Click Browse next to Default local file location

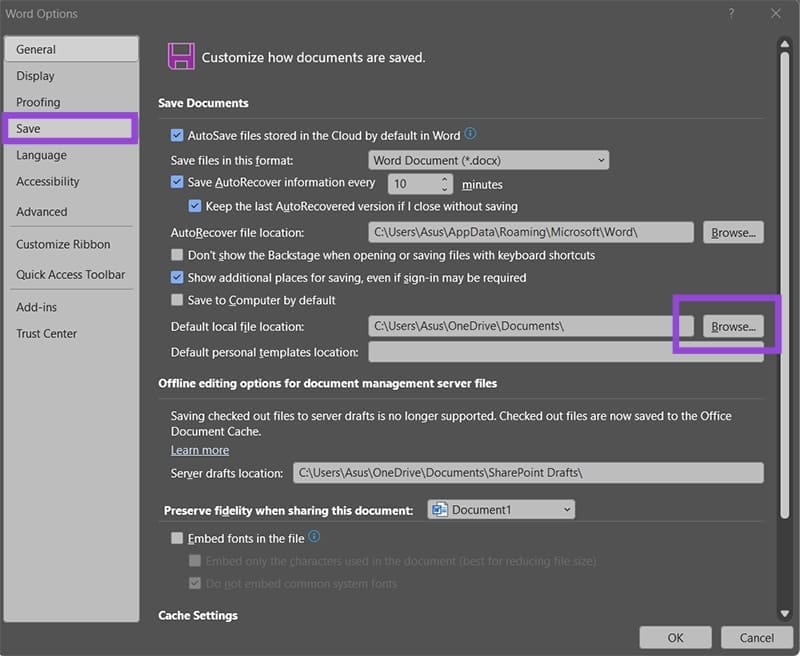[733, 325]
